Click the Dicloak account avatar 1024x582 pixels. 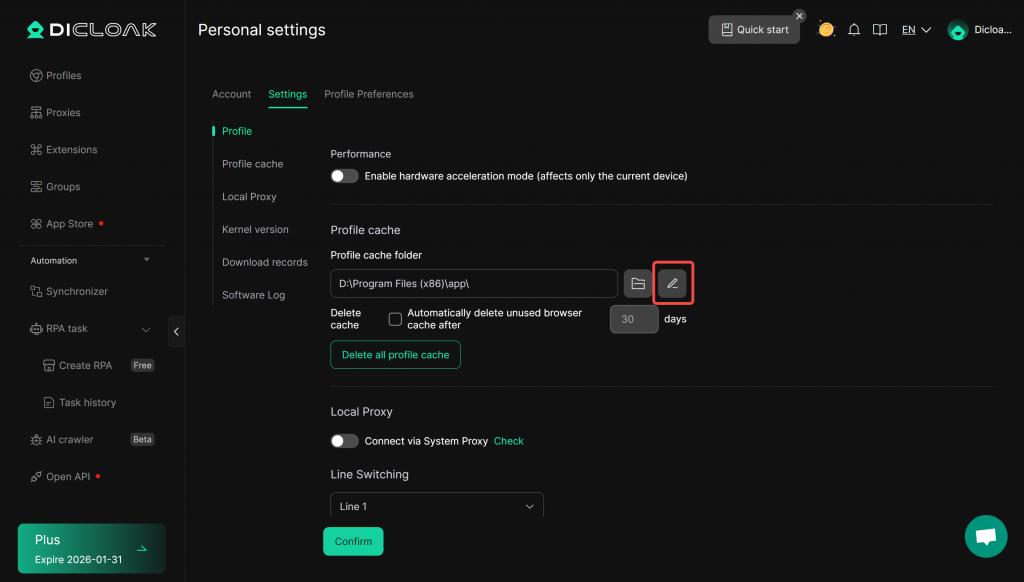957,30
